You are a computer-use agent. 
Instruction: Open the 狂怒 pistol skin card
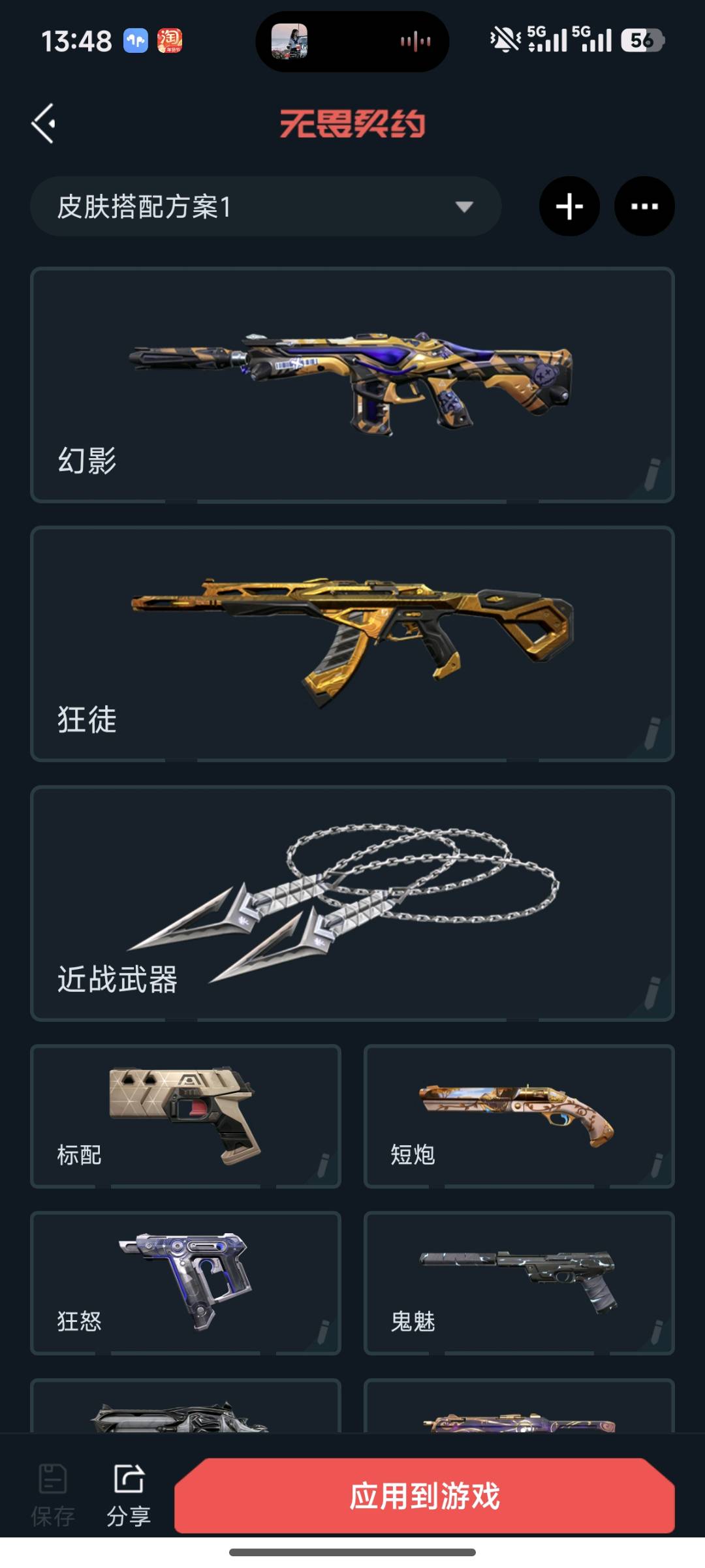coord(185,1283)
